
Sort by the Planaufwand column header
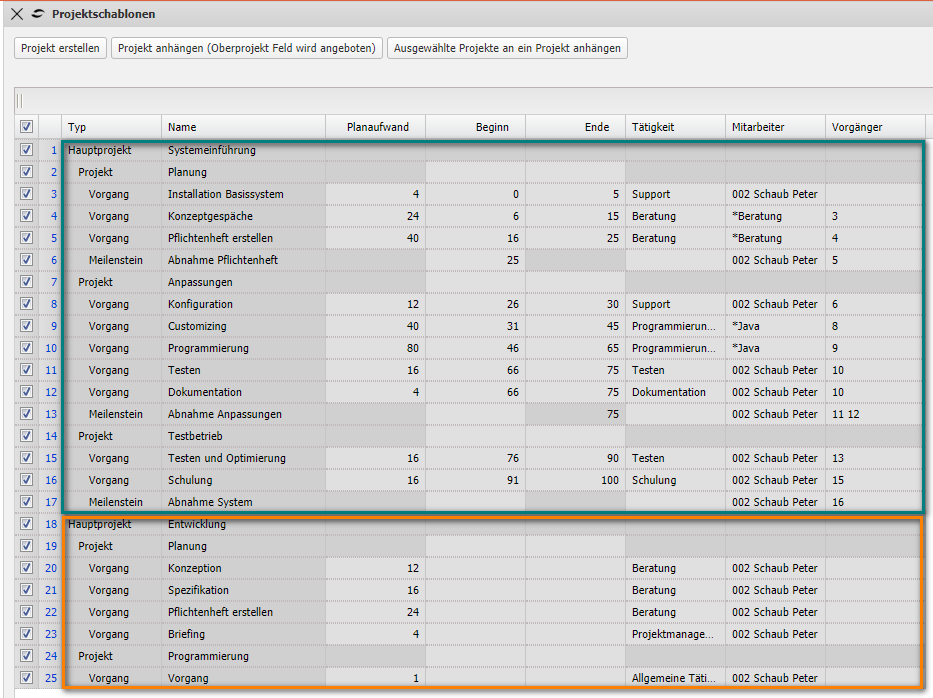click(x=375, y=127)
